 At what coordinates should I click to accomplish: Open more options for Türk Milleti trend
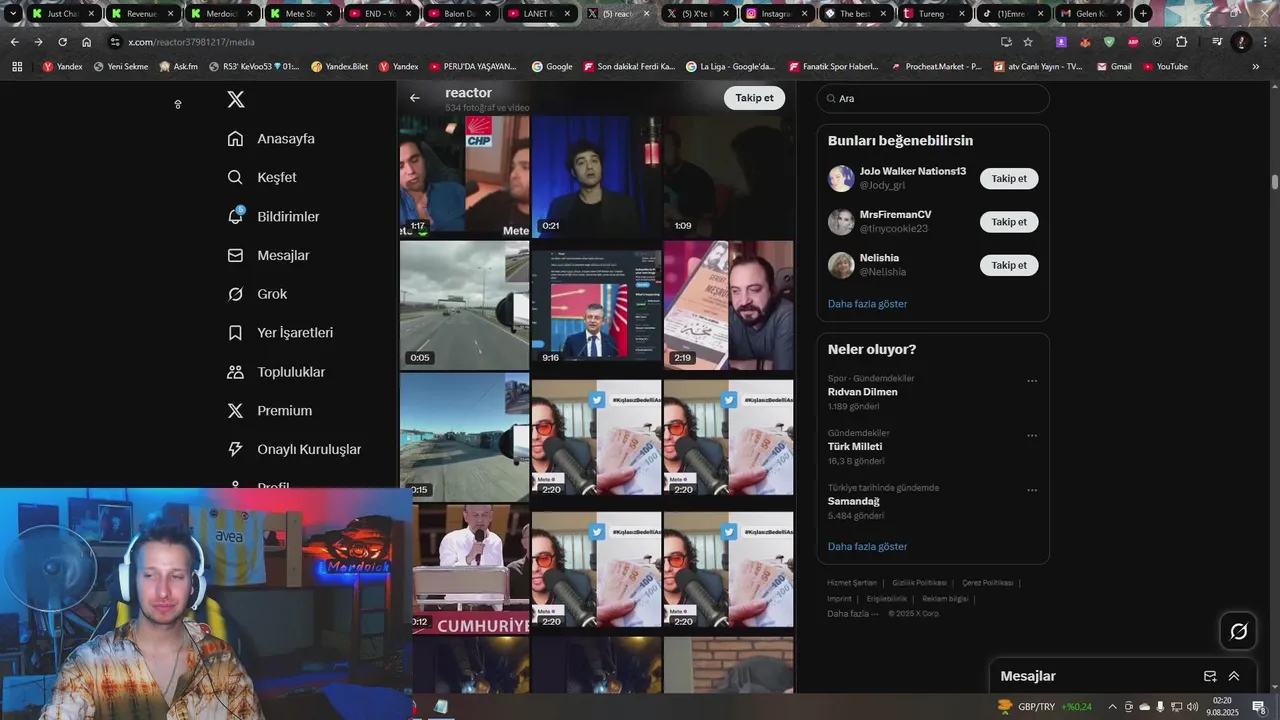click(x=1032, y=436)
